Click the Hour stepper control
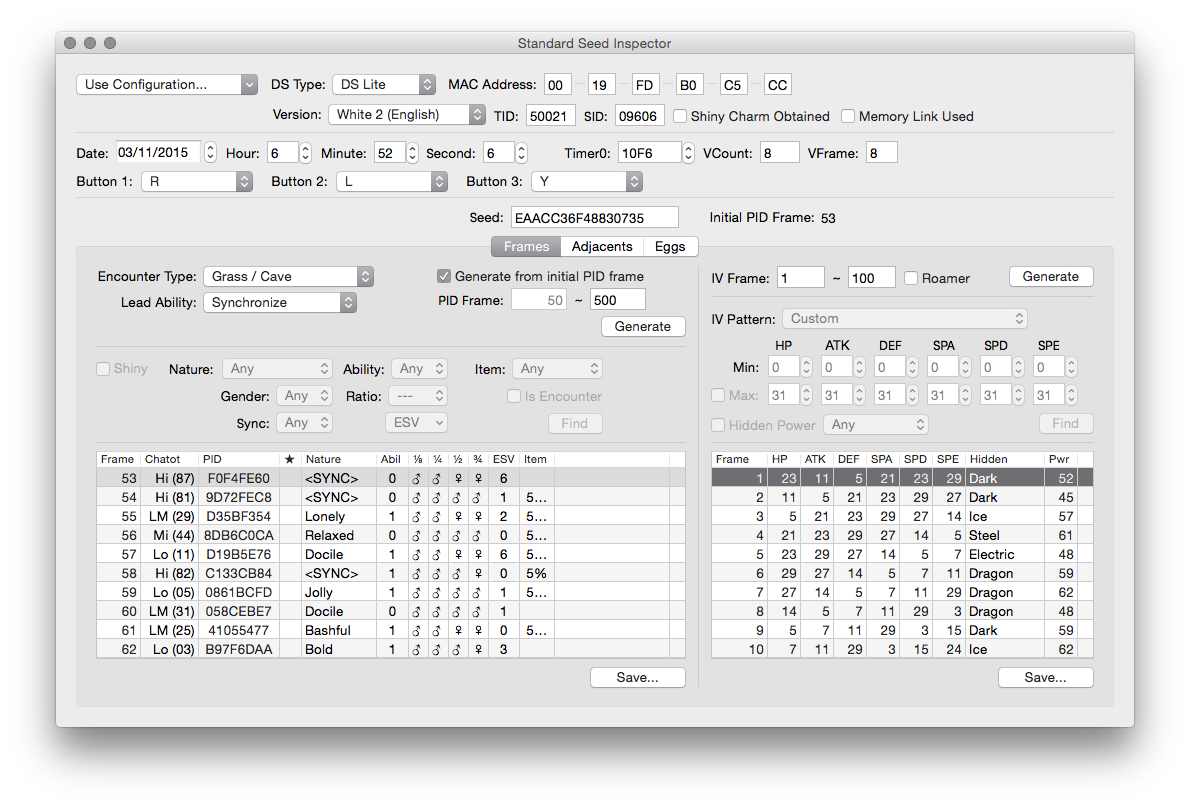 305,153
